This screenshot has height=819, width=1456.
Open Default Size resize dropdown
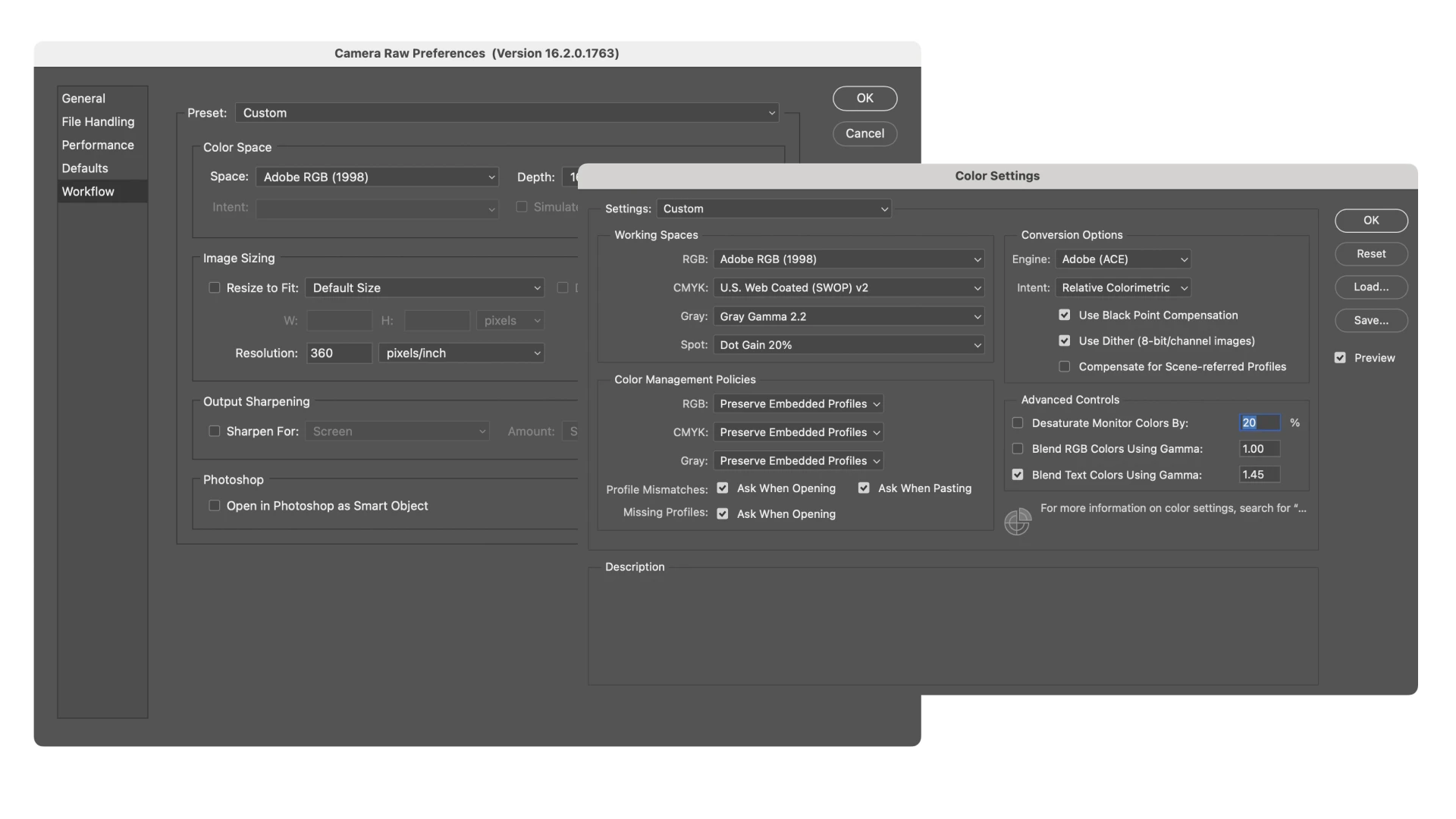[425, 288]
